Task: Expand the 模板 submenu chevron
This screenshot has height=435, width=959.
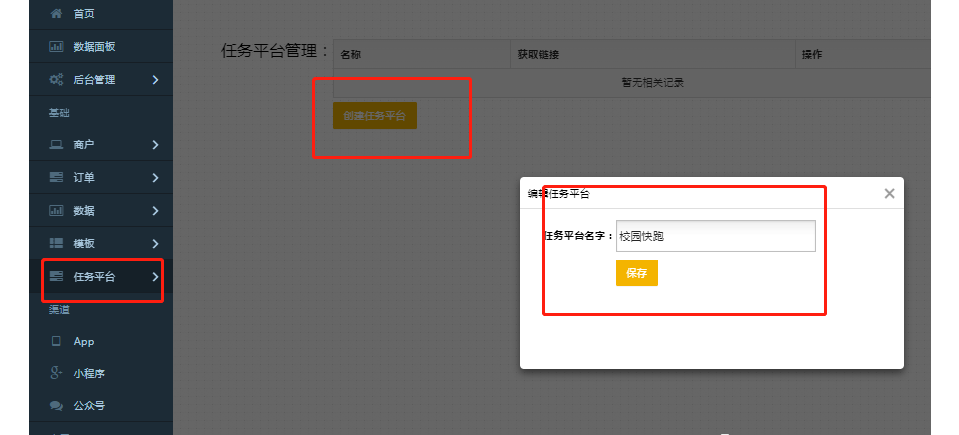Action: [155, 244]
